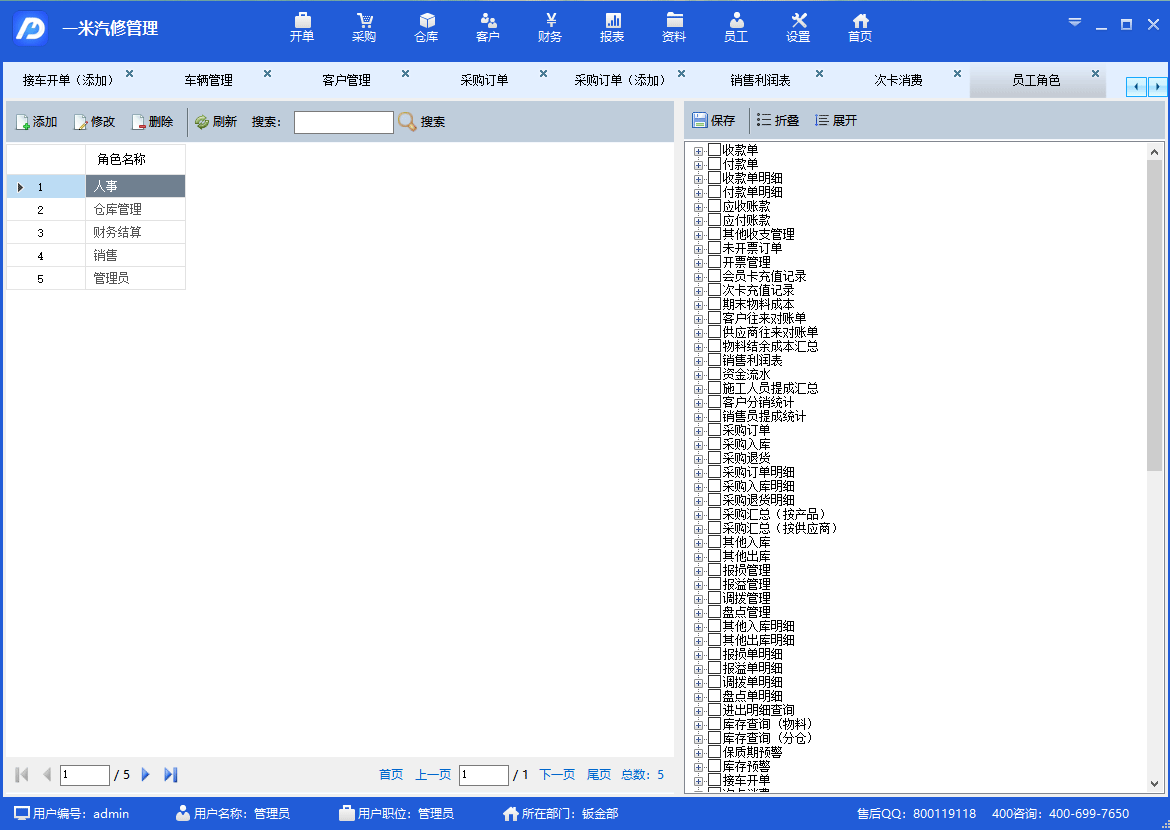Check the 收款单 permission checkbox

[714, 150]
